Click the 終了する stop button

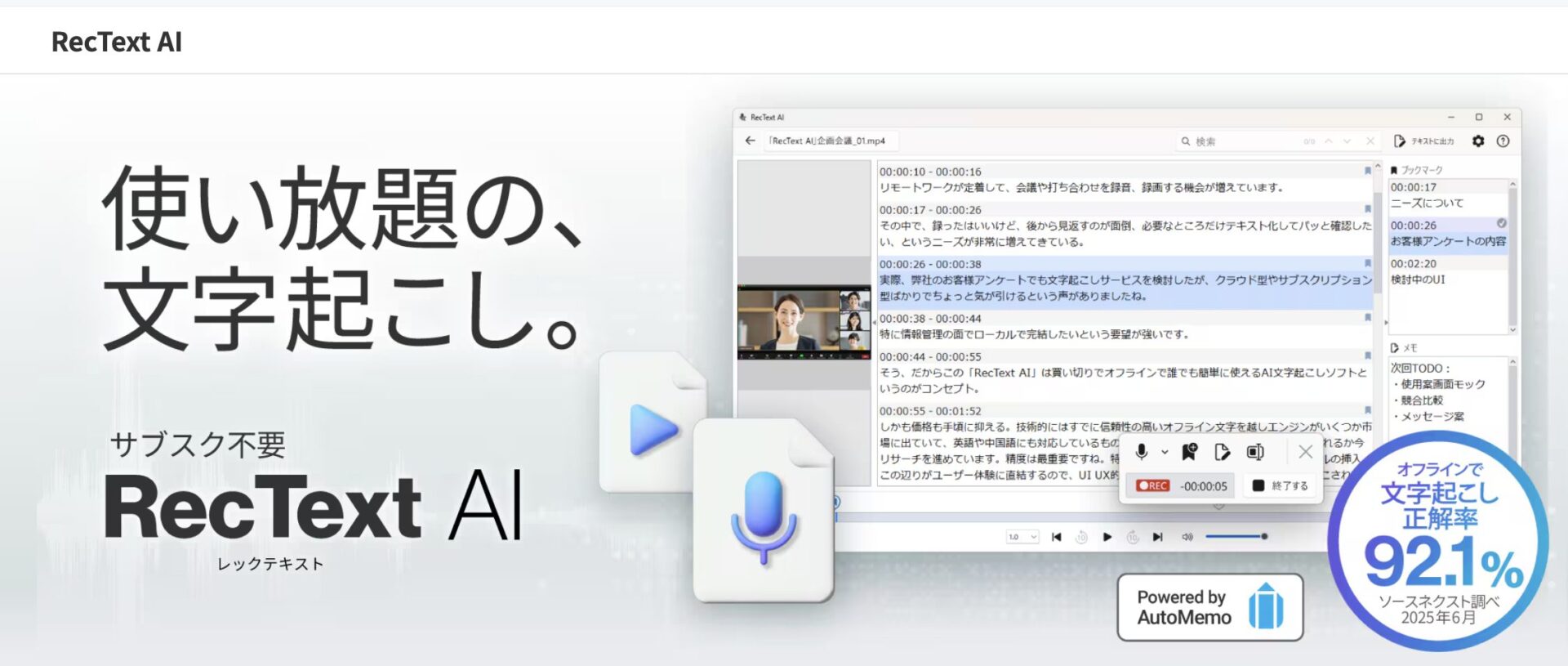(1281, 485)
